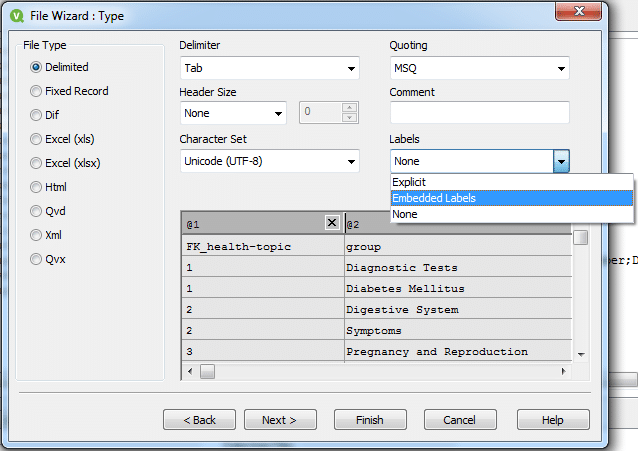Click the Digestive System cell

(x=459, y=309)
